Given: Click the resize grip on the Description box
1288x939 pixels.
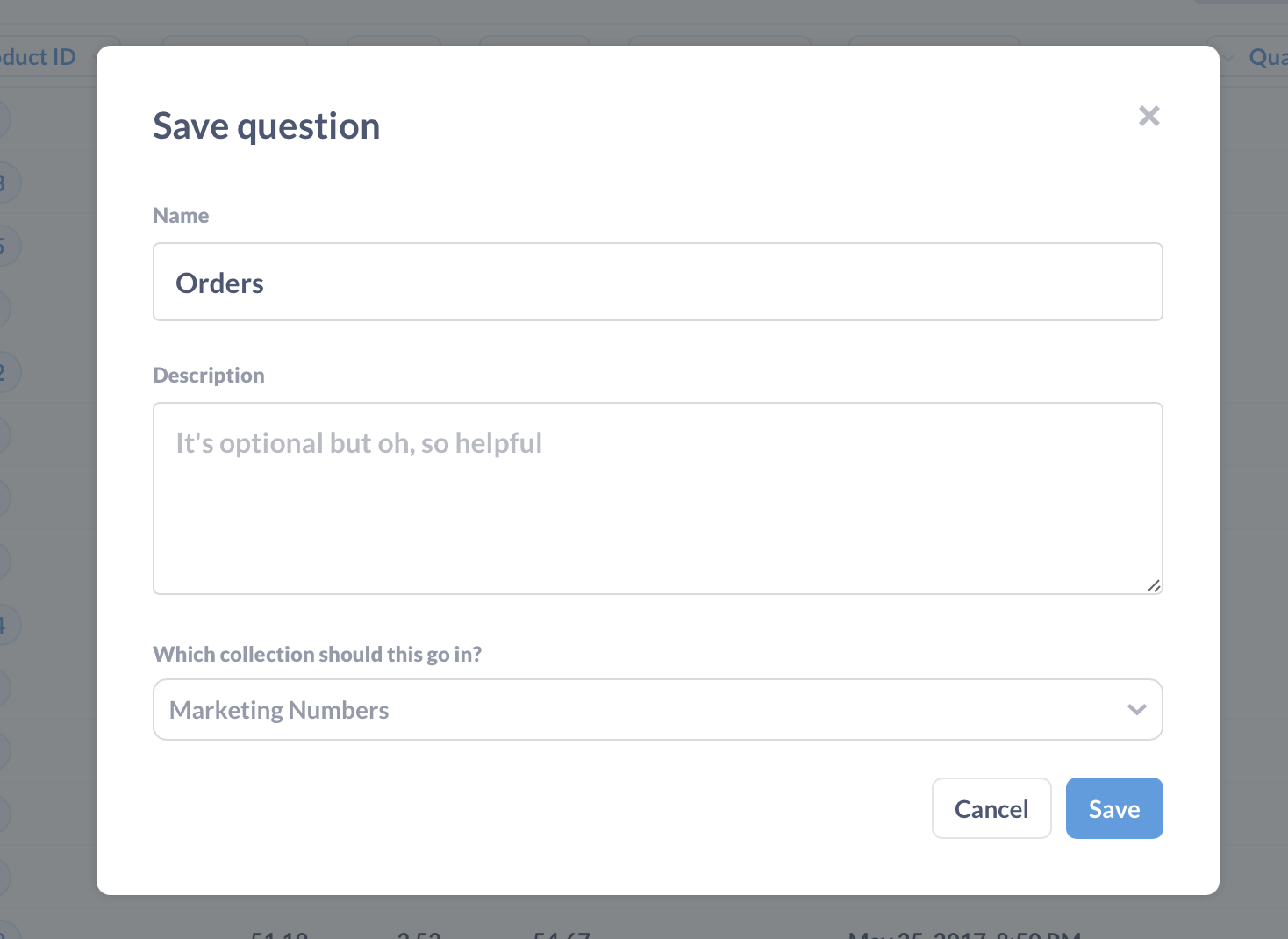Looking at the screenshot, I should [1154, 586].
